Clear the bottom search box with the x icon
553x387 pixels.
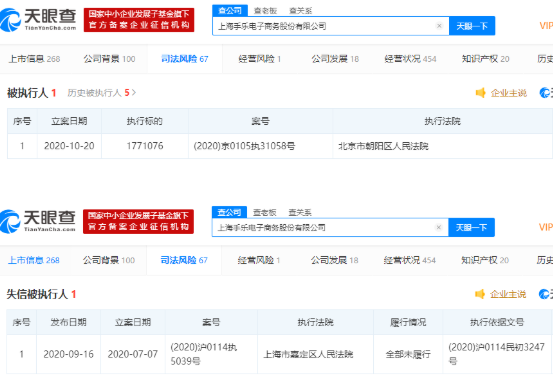click(438, 227)
